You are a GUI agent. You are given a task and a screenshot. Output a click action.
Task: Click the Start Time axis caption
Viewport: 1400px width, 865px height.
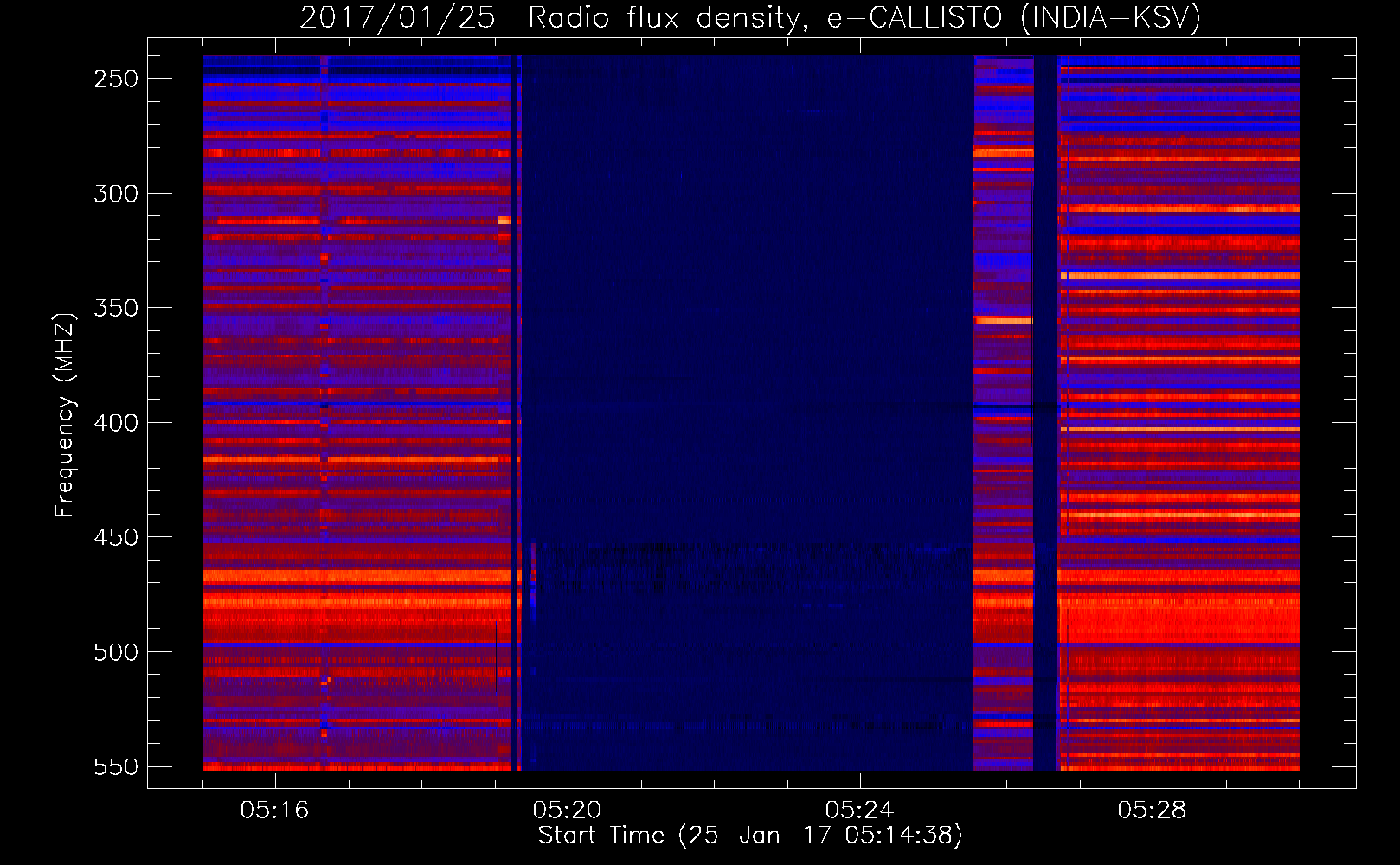tap(750, 836)
